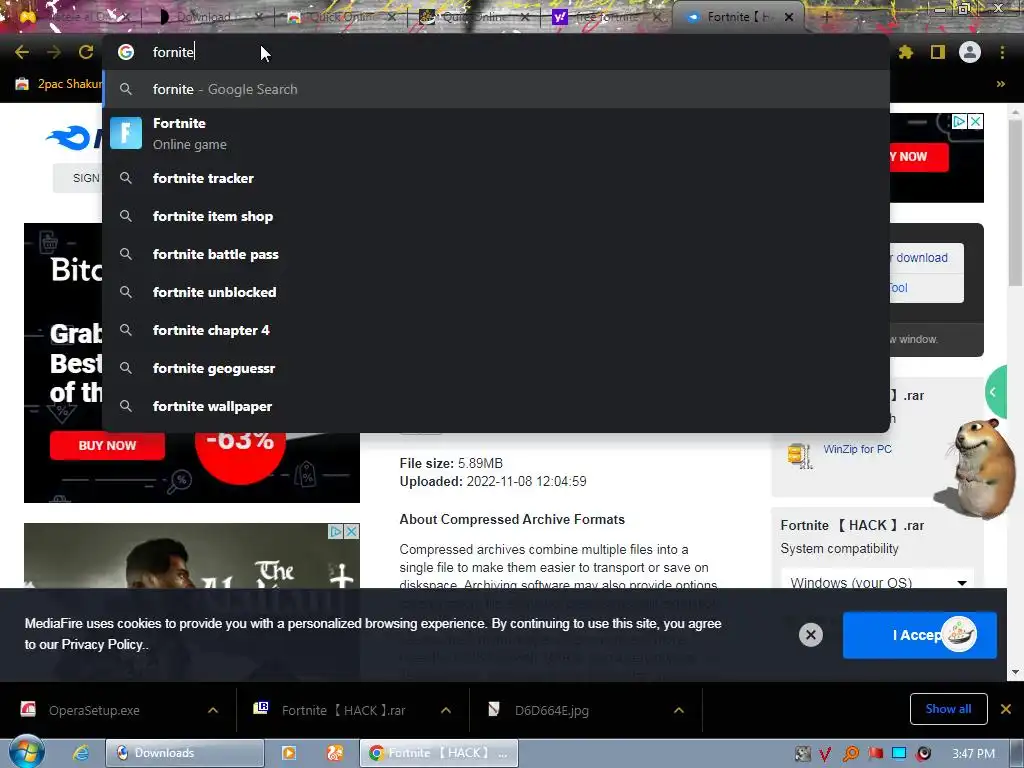This screenshot has width=1024, height=768.
Task: Click the scrollbar down arrow
Action: (x=1016, y=672)
